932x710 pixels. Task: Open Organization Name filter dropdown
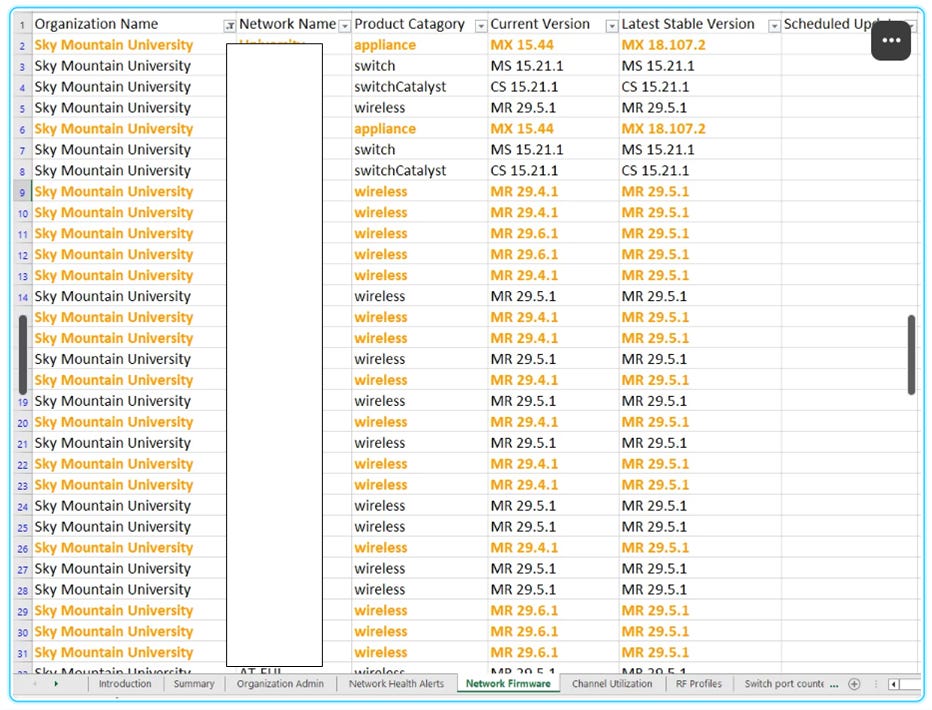click(229, 26)
